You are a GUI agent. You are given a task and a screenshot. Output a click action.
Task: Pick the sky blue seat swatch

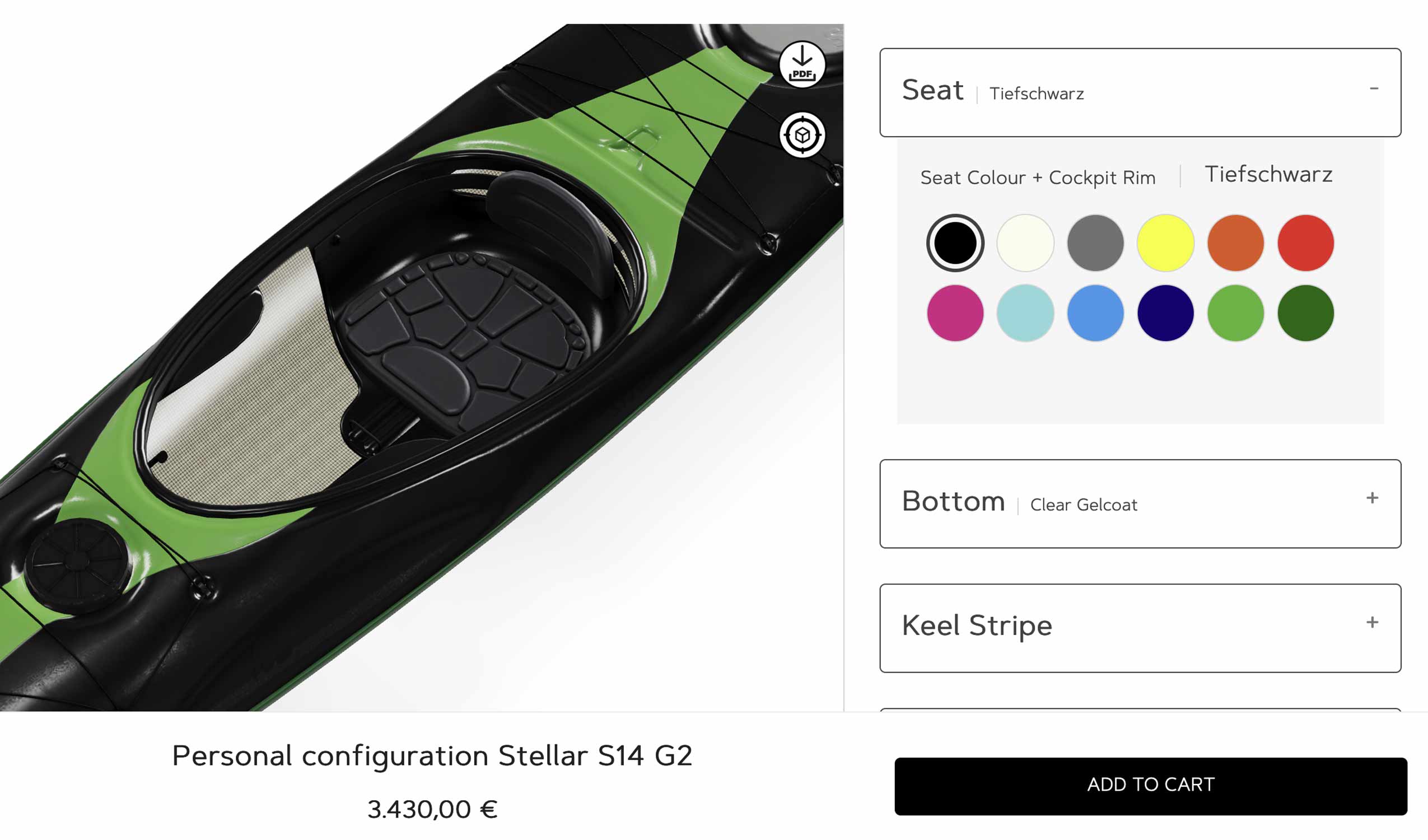(1095, 313)
